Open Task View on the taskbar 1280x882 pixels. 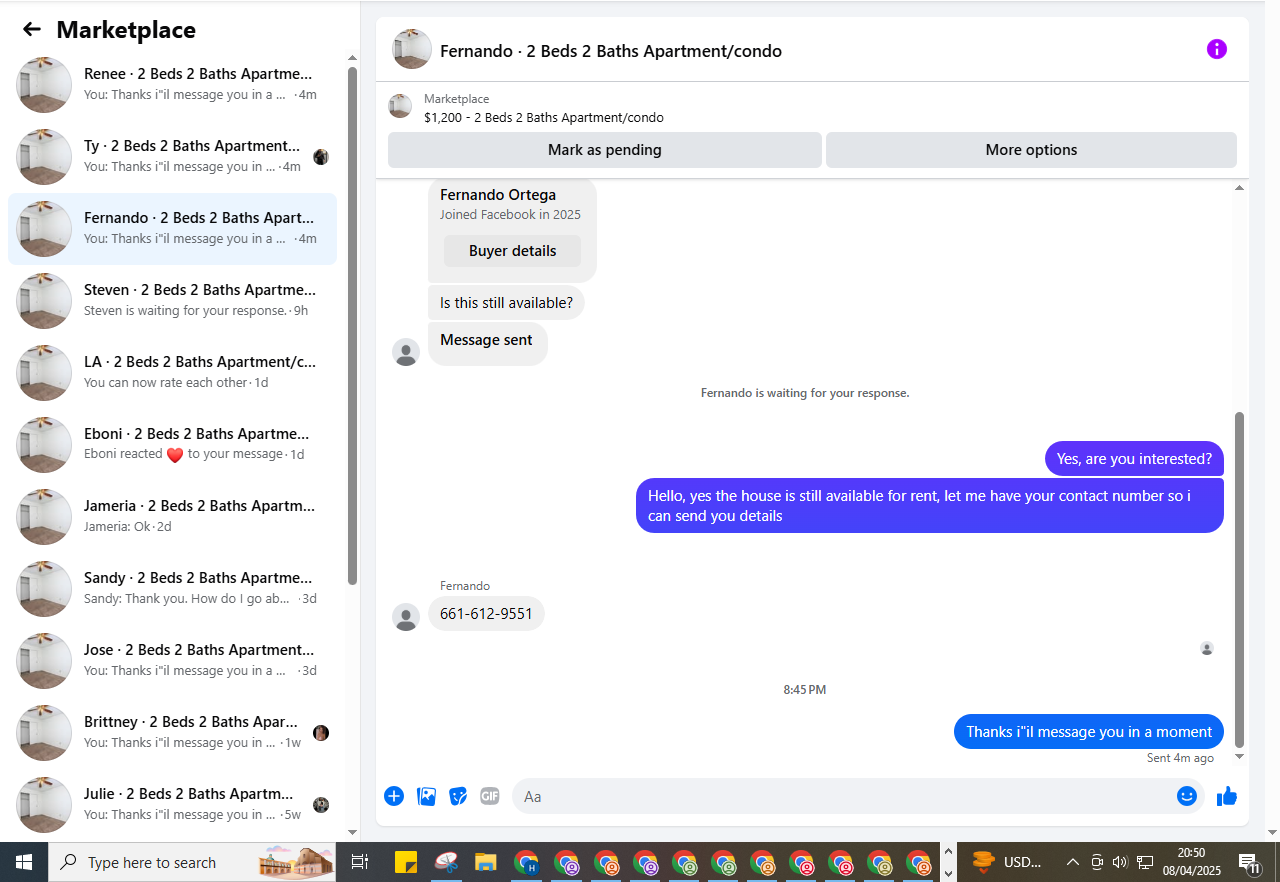pos(360,862)
